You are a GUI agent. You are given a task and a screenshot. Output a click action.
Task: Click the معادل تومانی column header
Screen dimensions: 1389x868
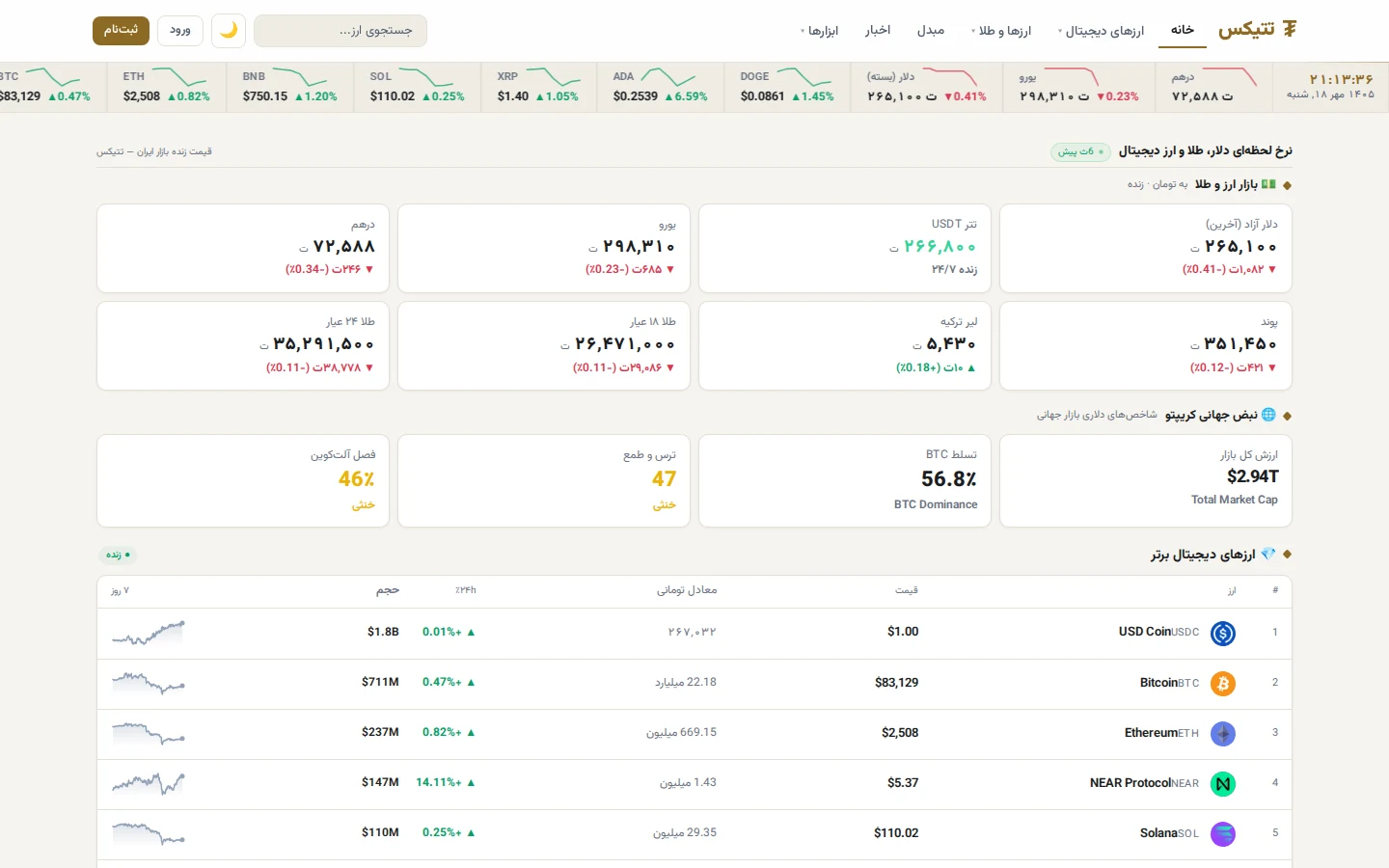pos(687,590)
